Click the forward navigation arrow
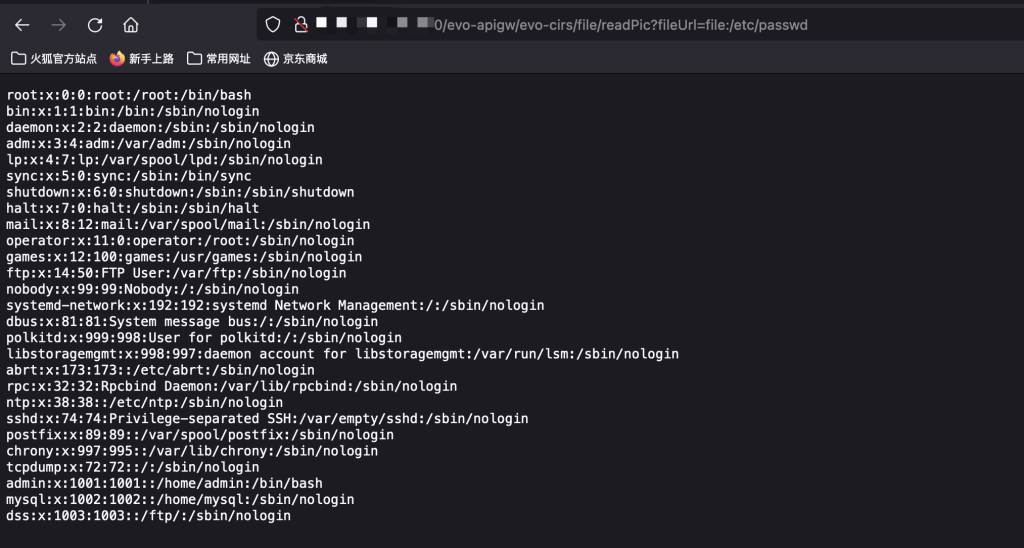 (x=59, y=25)
